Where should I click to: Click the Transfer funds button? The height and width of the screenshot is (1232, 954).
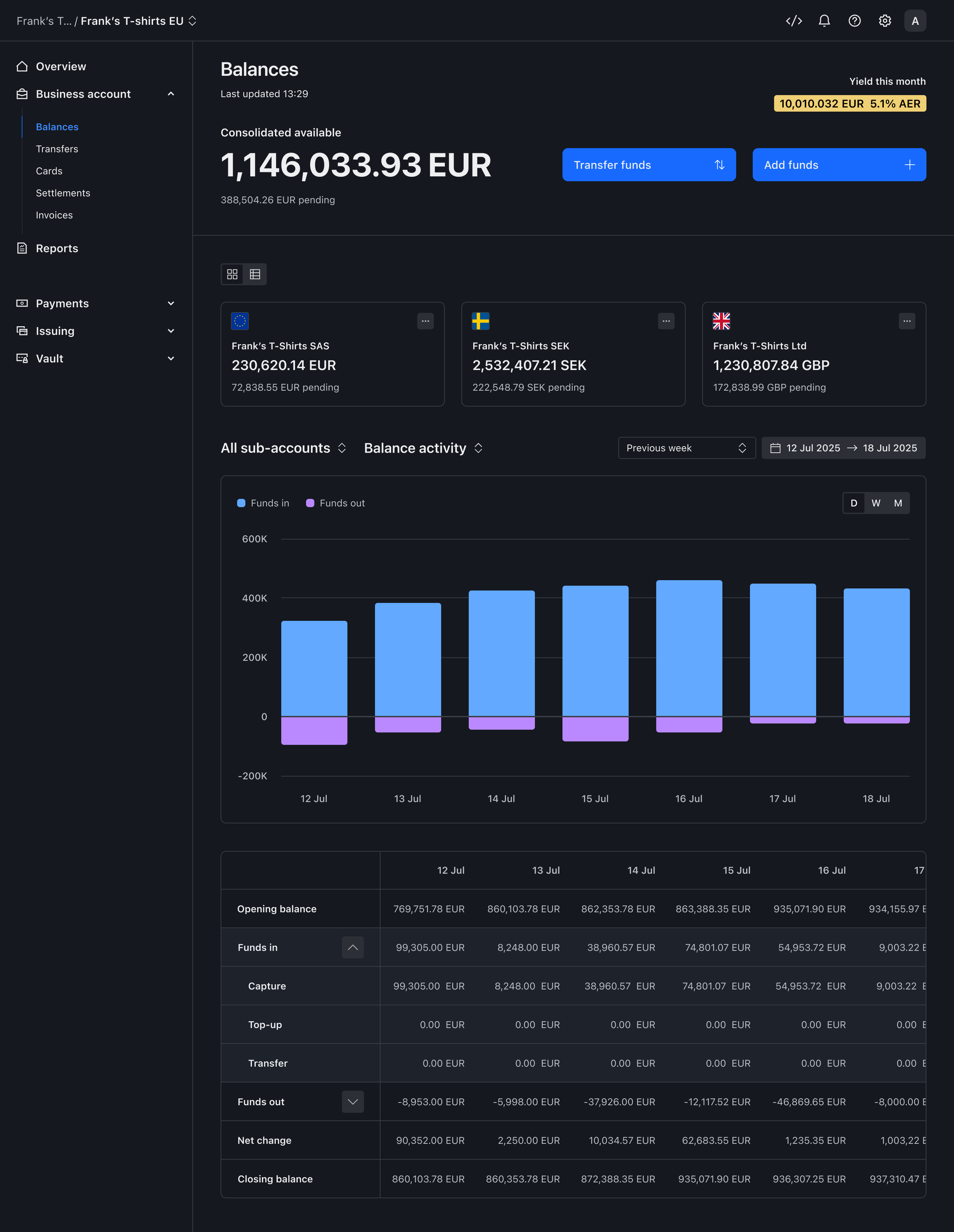coord(649,165)
